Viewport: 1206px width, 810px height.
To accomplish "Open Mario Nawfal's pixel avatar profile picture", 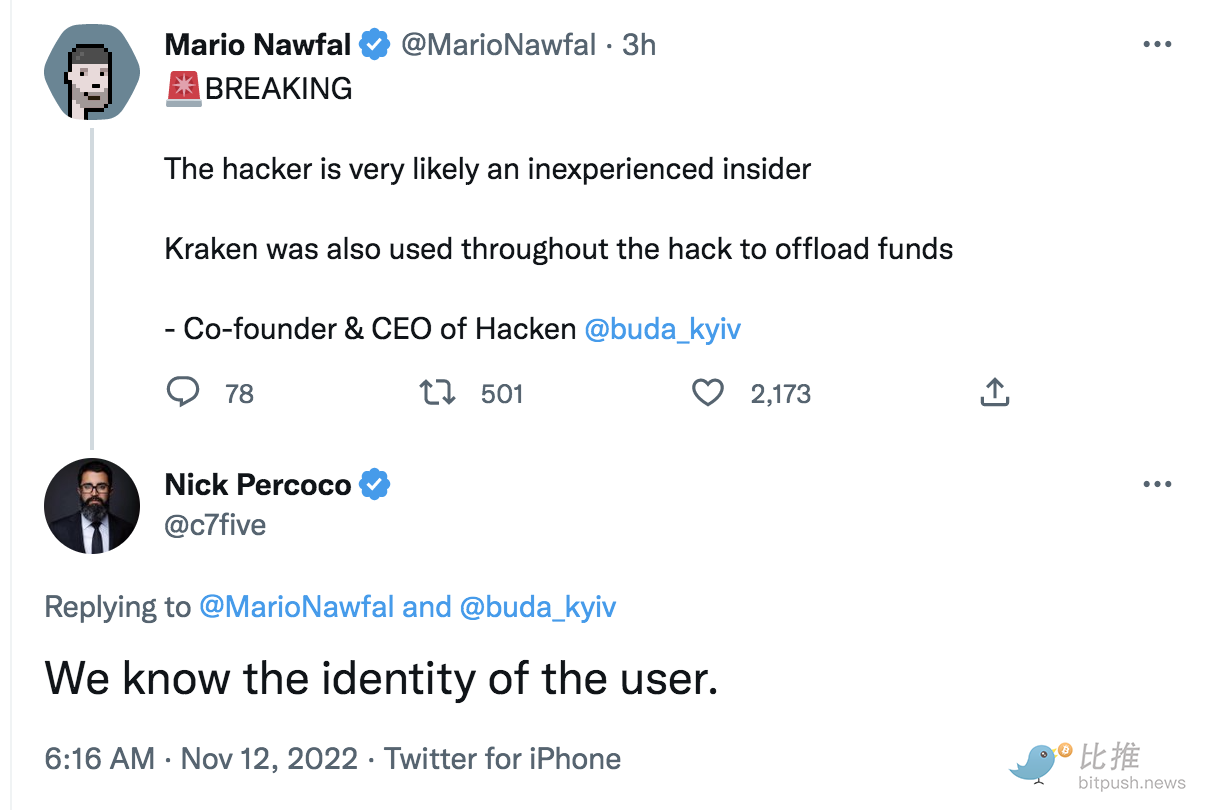I will [92, 72].
